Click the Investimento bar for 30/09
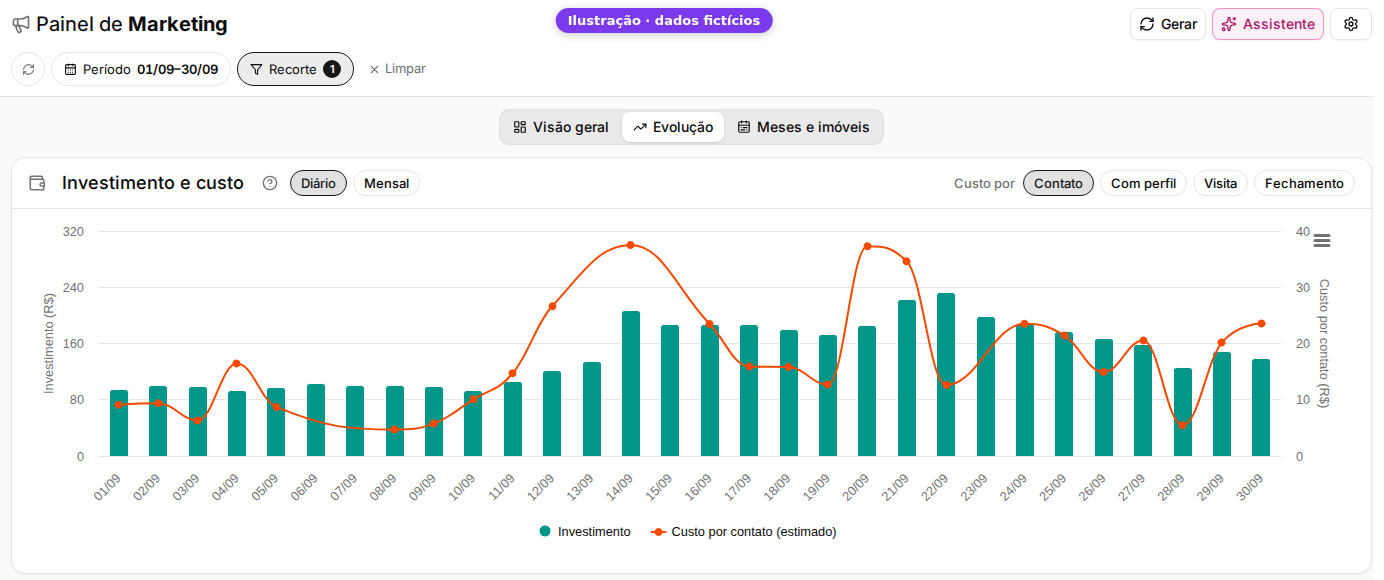 [1261, 407]
